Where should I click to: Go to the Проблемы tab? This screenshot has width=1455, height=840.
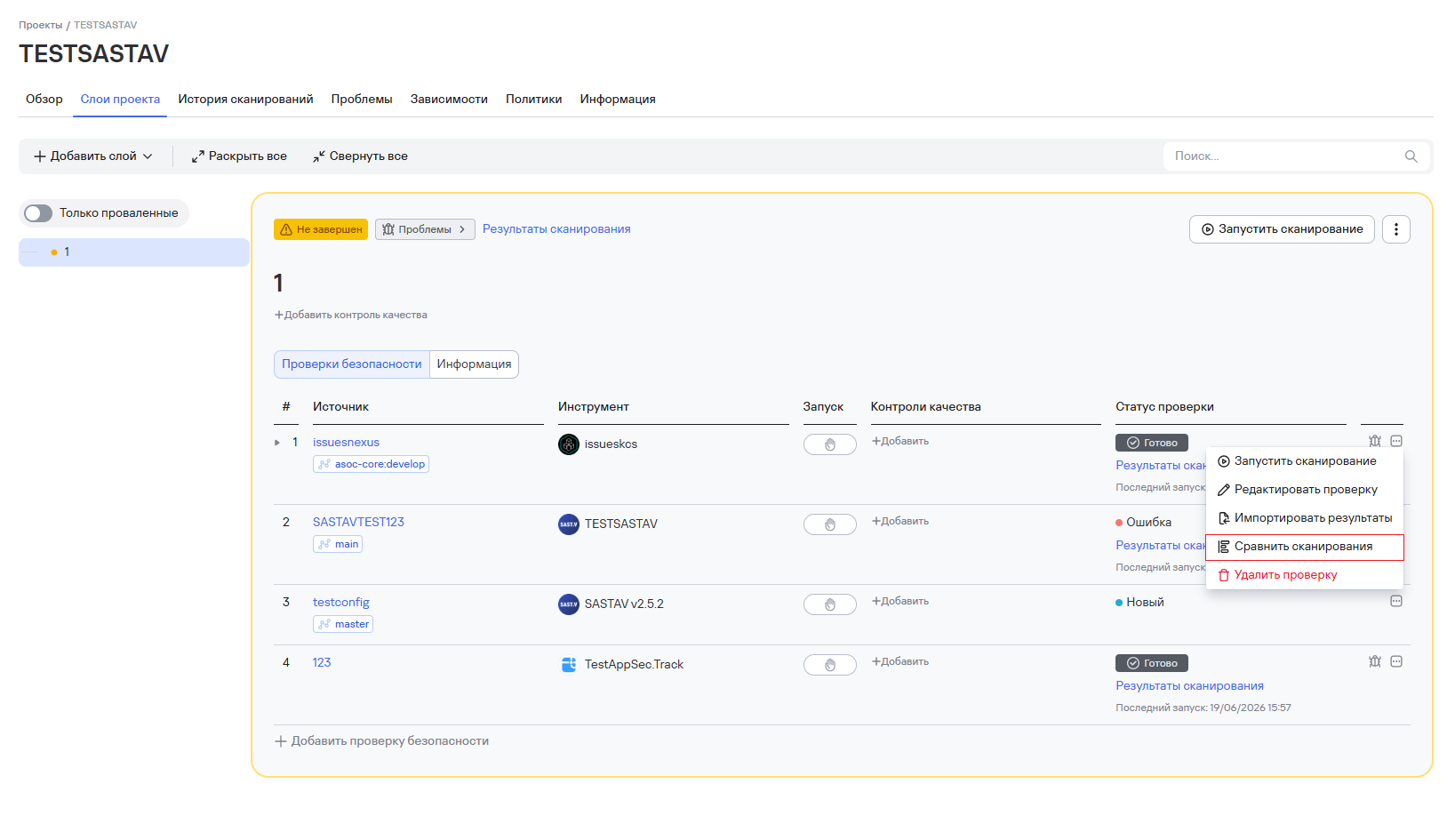coord(362,99)
